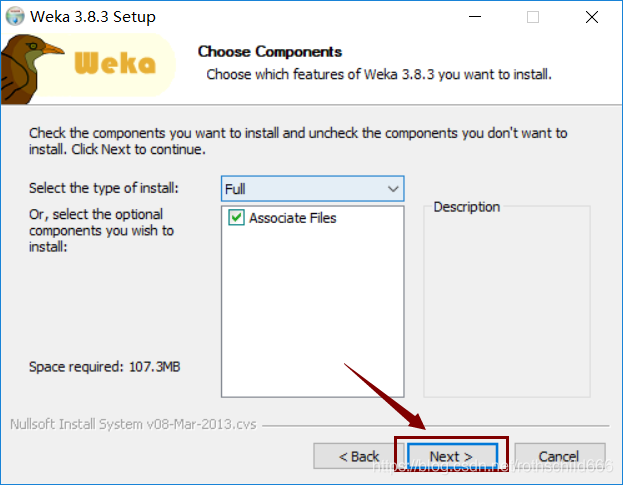Click the Associate Files component label
The height and width of the screenshot is (485, 623).
click(x=292, y=218)
